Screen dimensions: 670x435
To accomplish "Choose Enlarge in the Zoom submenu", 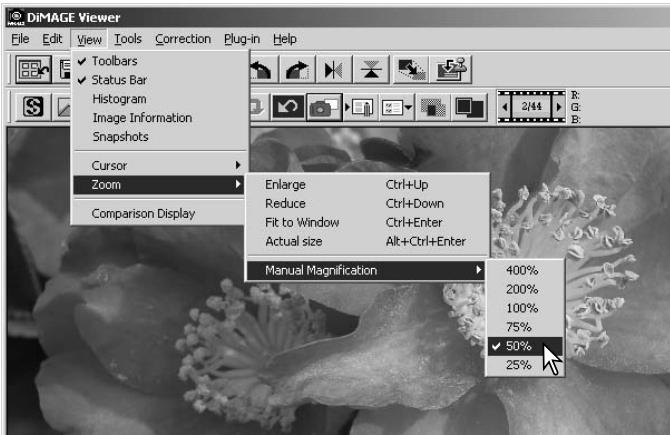I will (367, 185).
